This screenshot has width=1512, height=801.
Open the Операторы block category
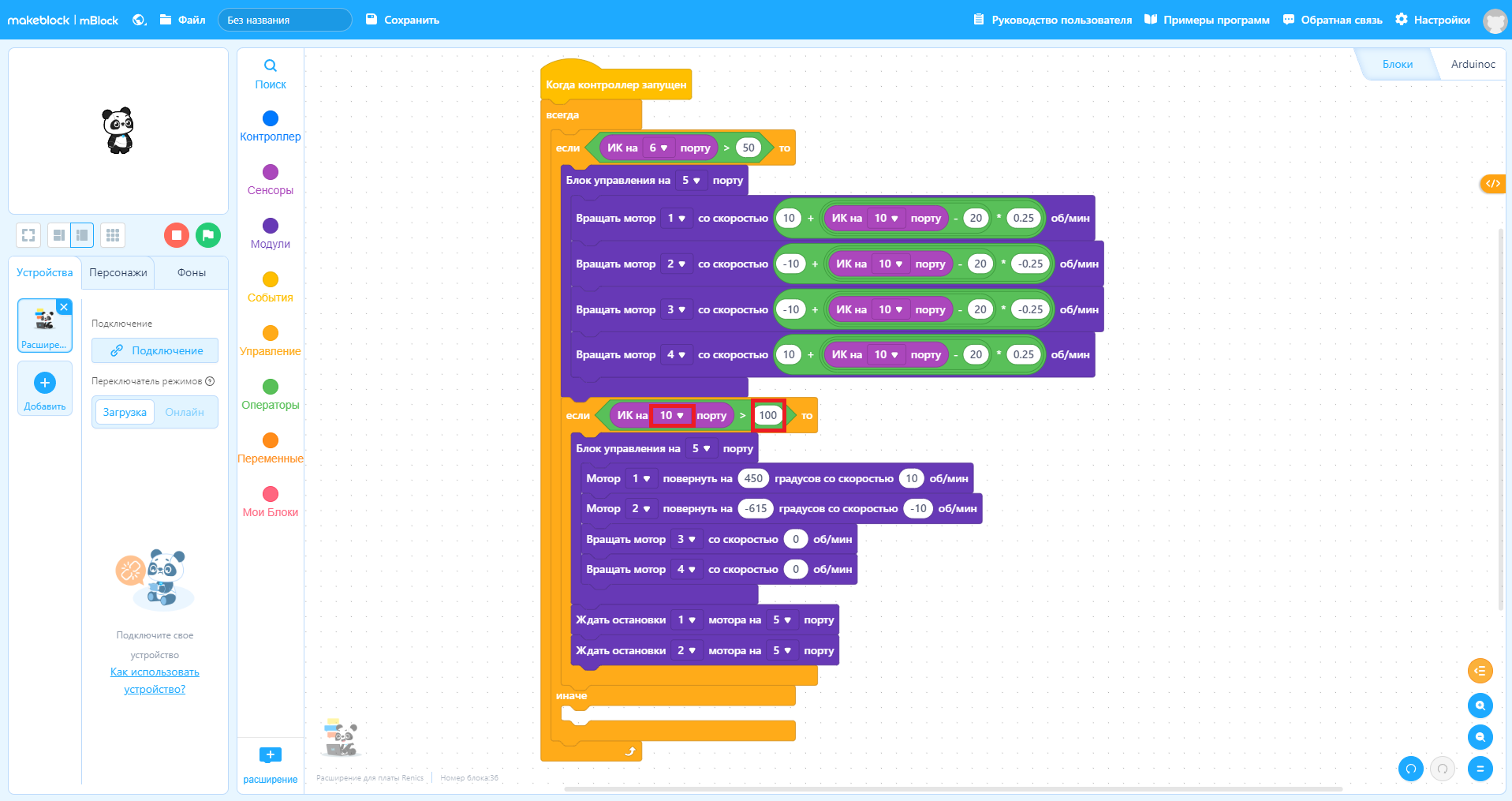coord(271,395)
